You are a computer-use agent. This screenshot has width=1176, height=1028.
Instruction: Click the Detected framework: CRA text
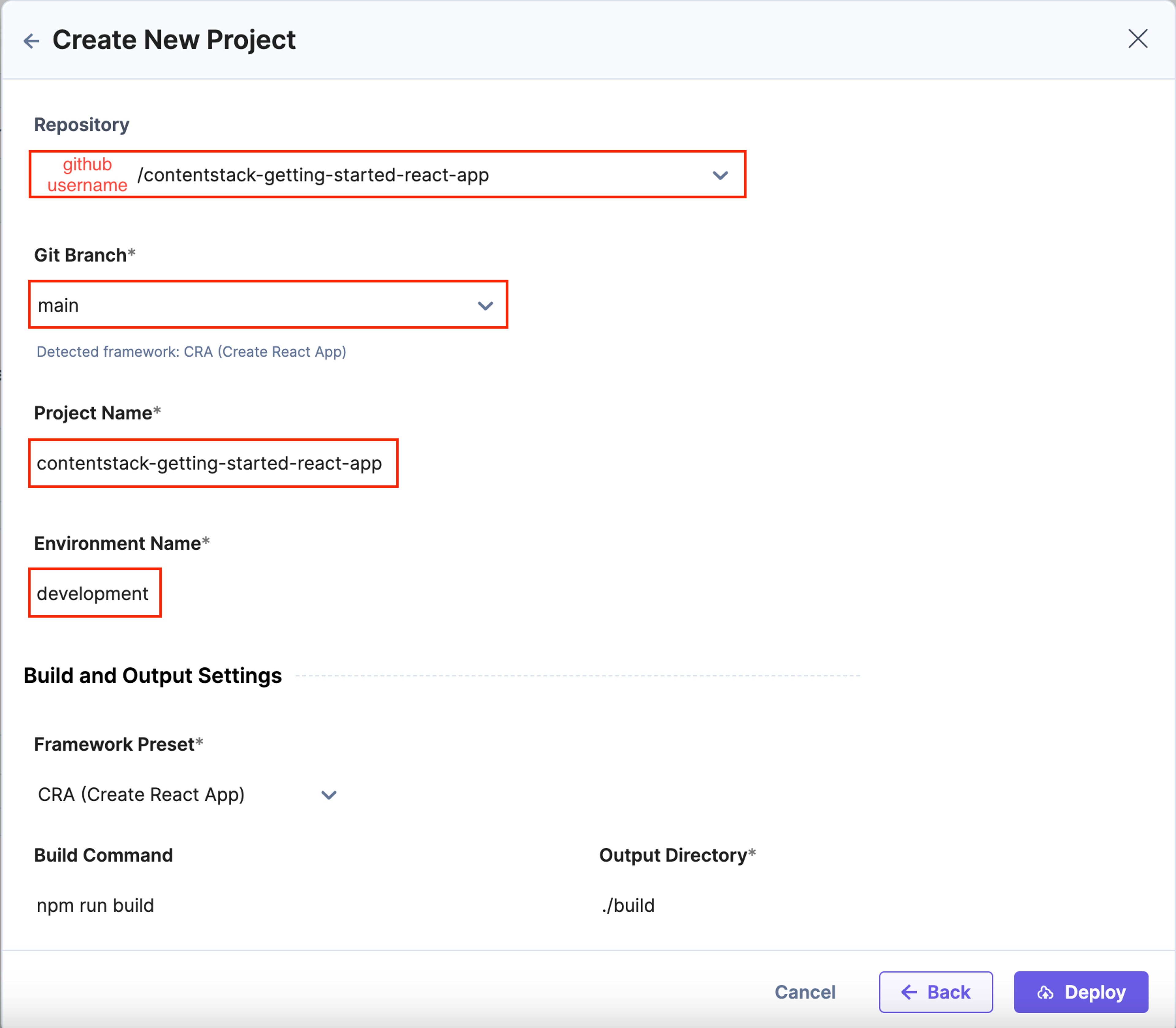pyautogui.click(x=191, y=352)
